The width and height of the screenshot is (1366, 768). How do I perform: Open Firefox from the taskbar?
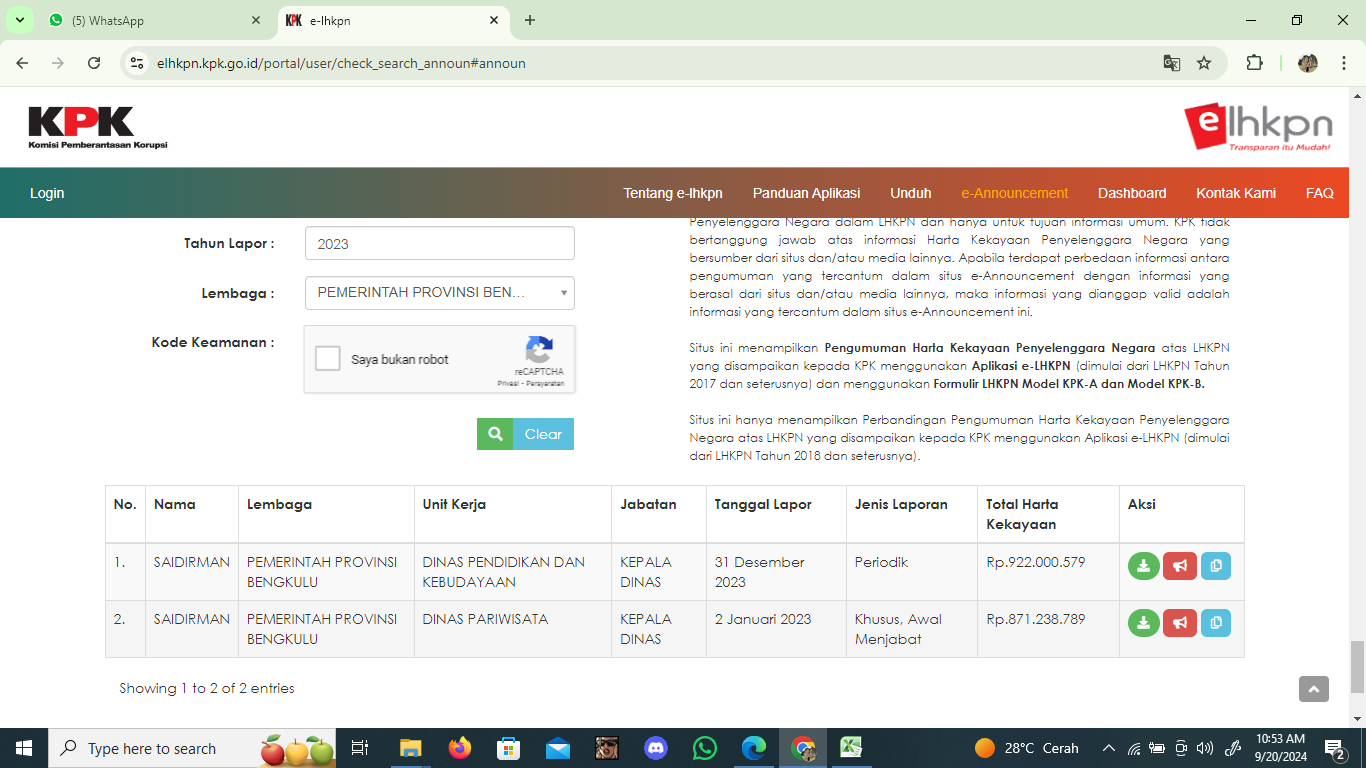pyautogui.click(x=460, y=748)
